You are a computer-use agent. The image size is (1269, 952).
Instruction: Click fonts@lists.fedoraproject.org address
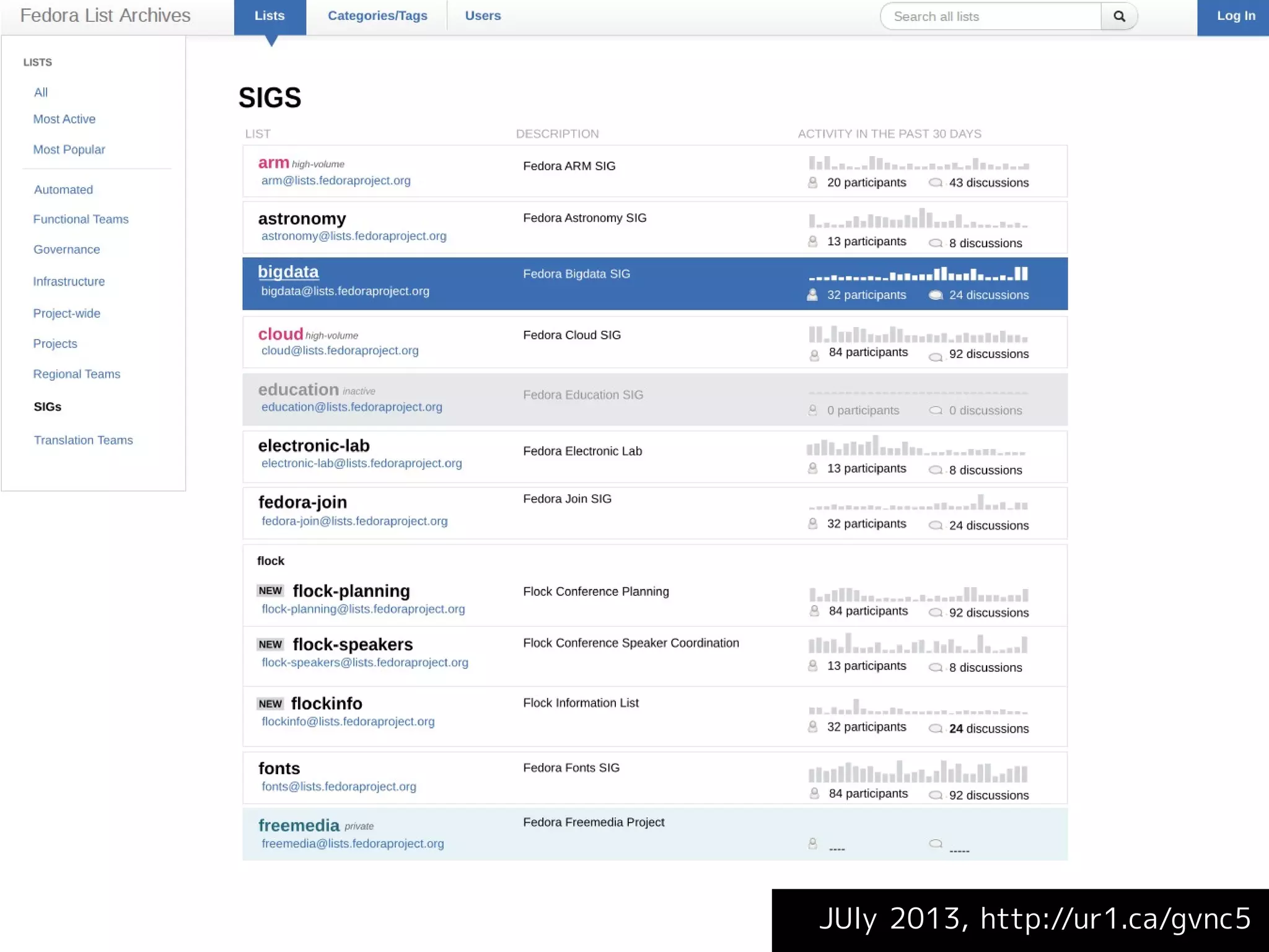[x=338, y=787]
